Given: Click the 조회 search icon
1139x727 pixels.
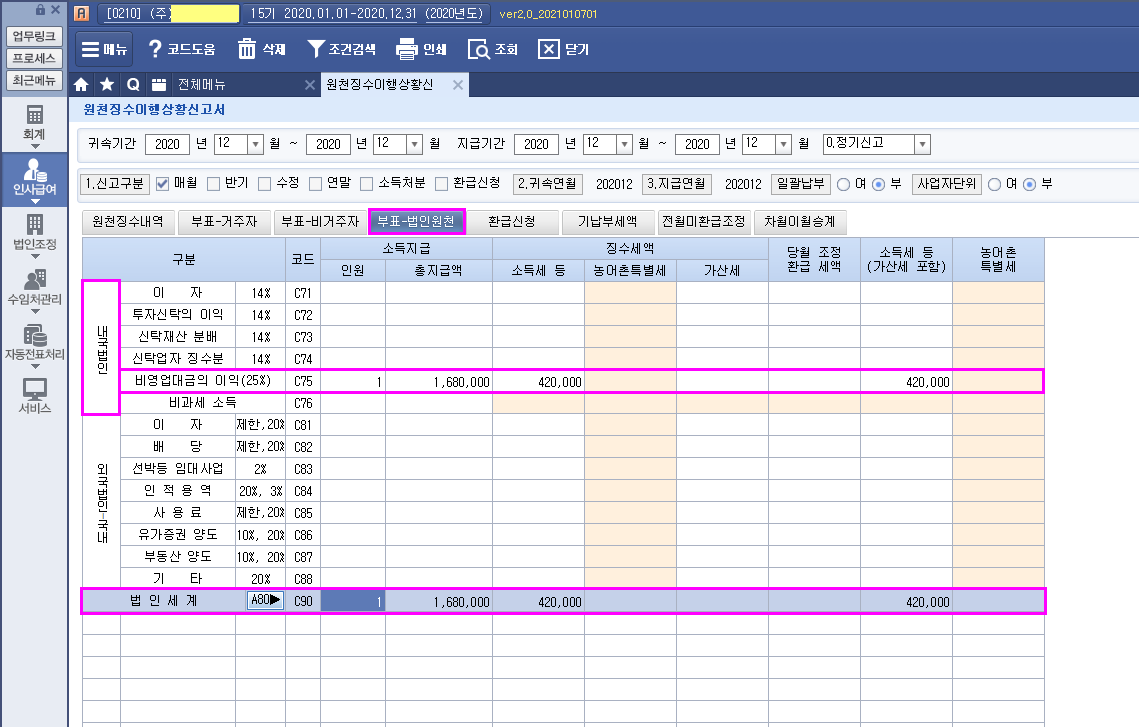Looking at the screenshot, I should pos(479,49).
